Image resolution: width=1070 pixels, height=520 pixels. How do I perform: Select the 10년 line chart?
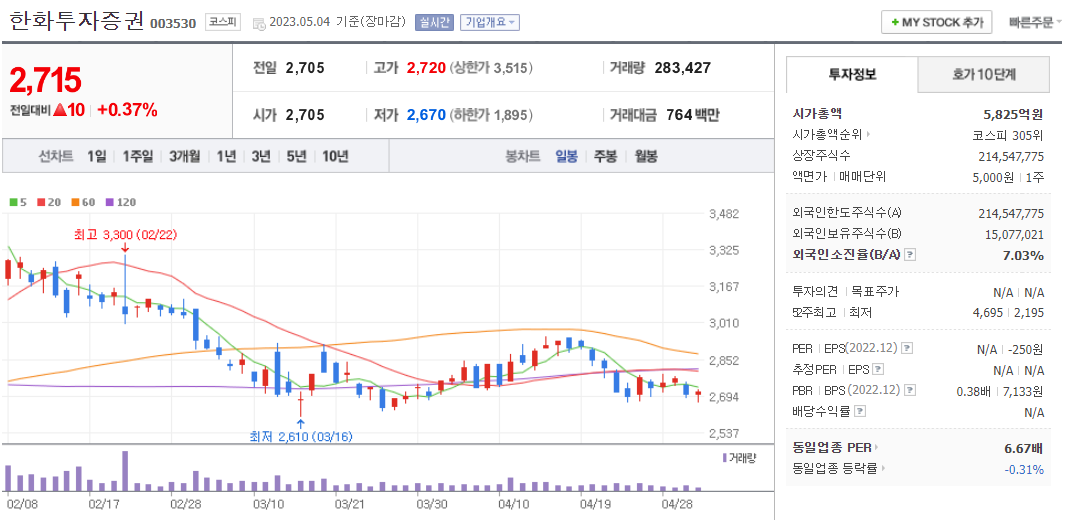click(x=335, y=156)
